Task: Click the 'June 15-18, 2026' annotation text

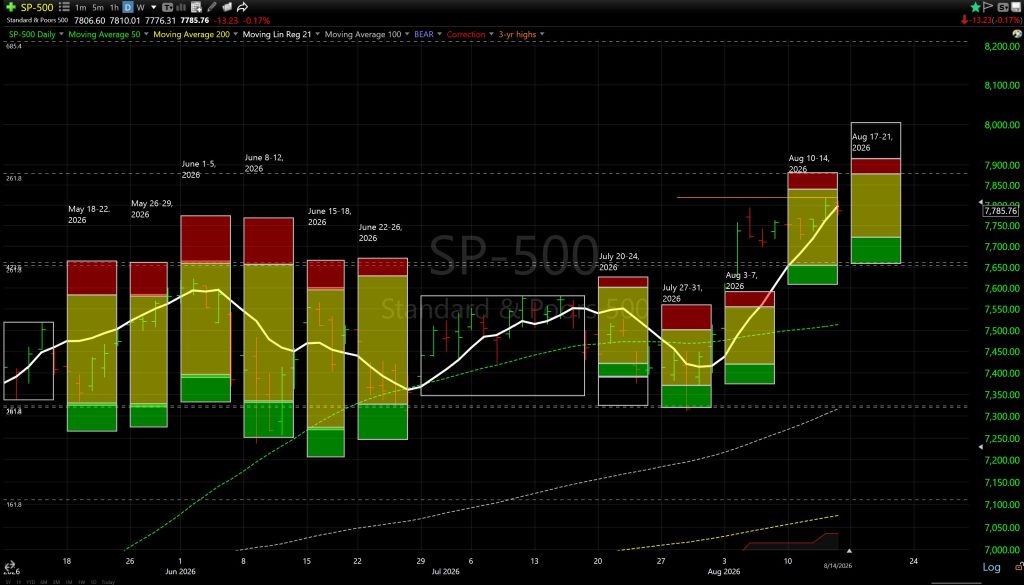Action: [329, 216]
